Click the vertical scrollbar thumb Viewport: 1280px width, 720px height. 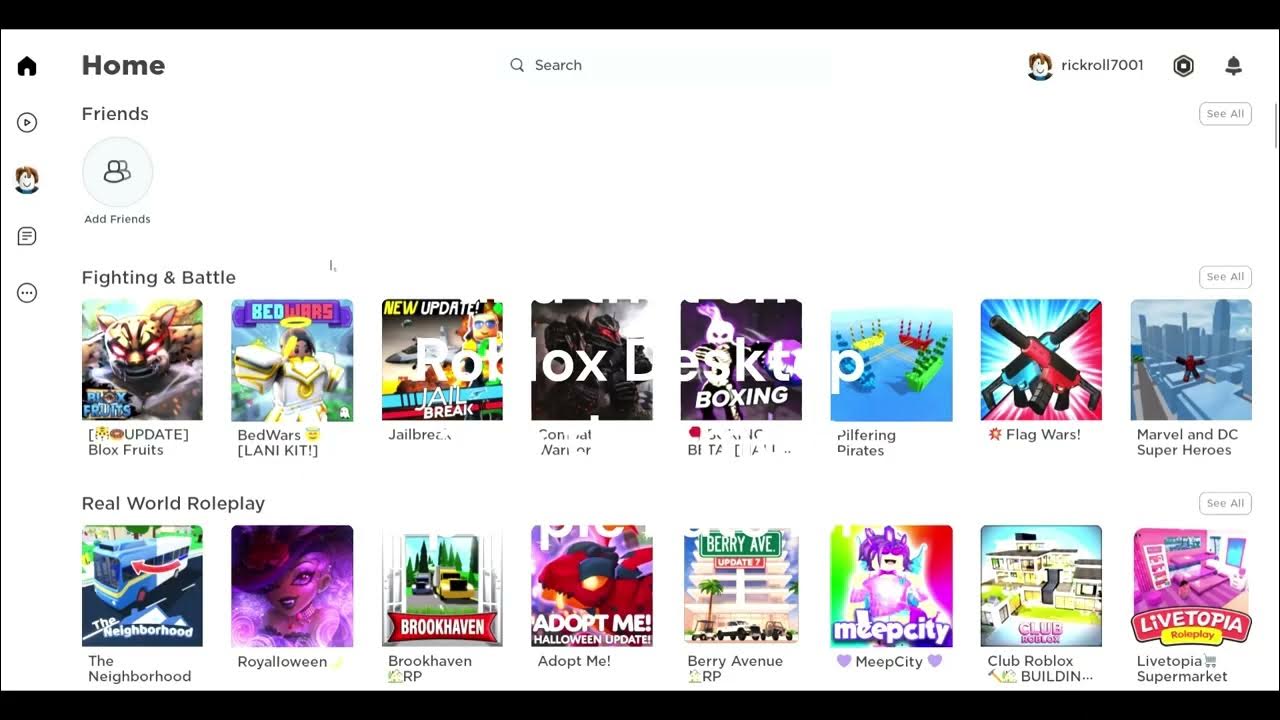click(x=1276, y=125)
